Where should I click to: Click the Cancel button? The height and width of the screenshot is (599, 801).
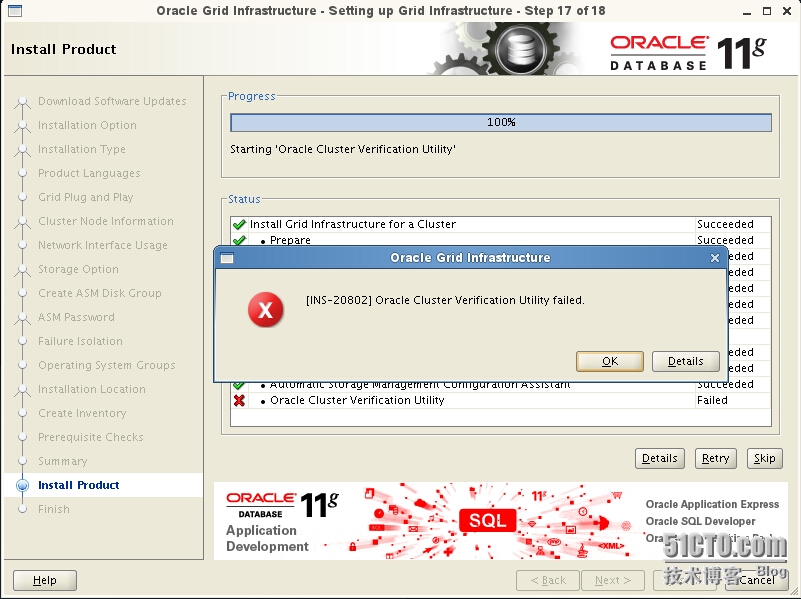pos(758,580)
